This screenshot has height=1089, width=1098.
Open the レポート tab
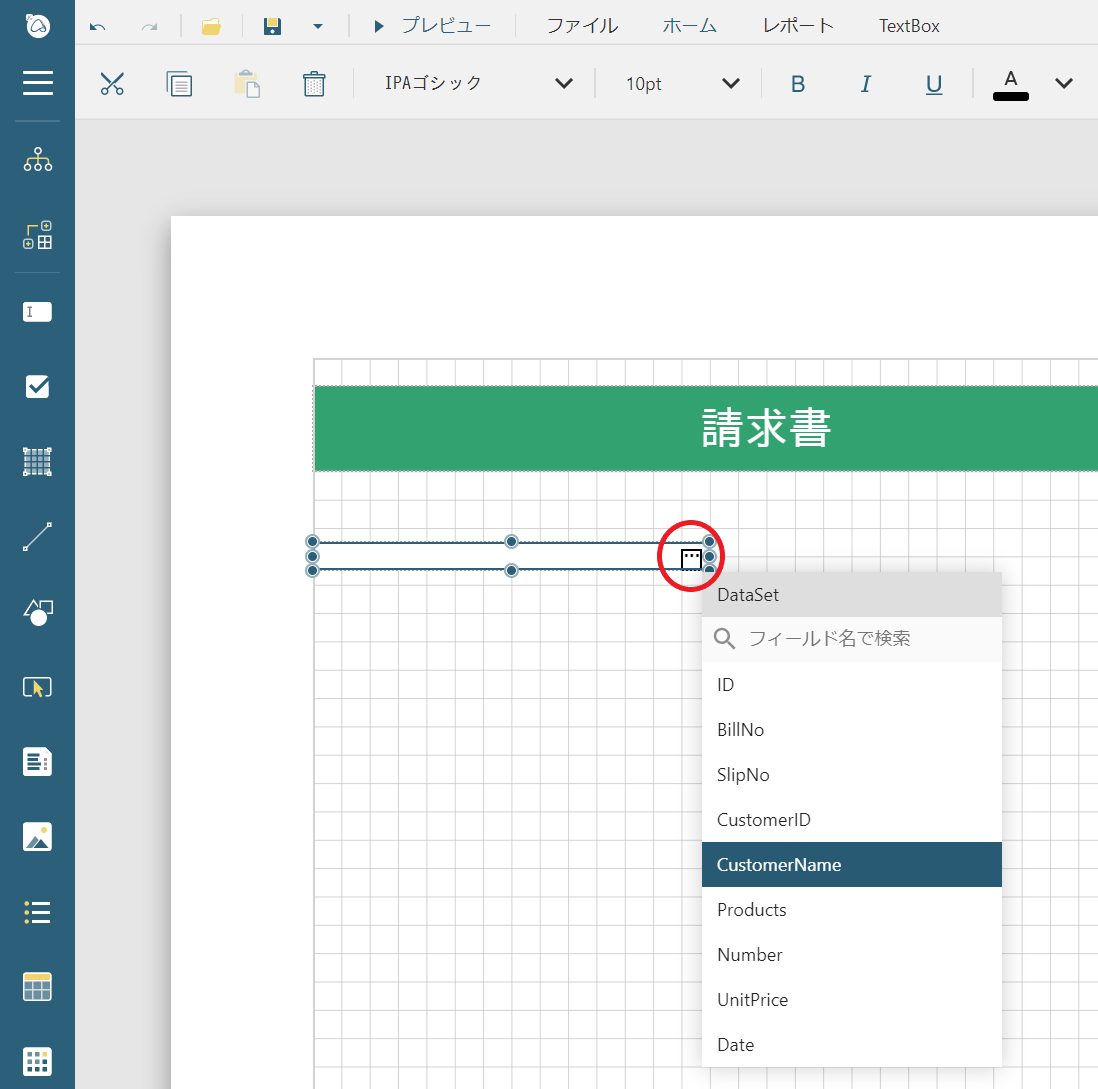point(798,26)
